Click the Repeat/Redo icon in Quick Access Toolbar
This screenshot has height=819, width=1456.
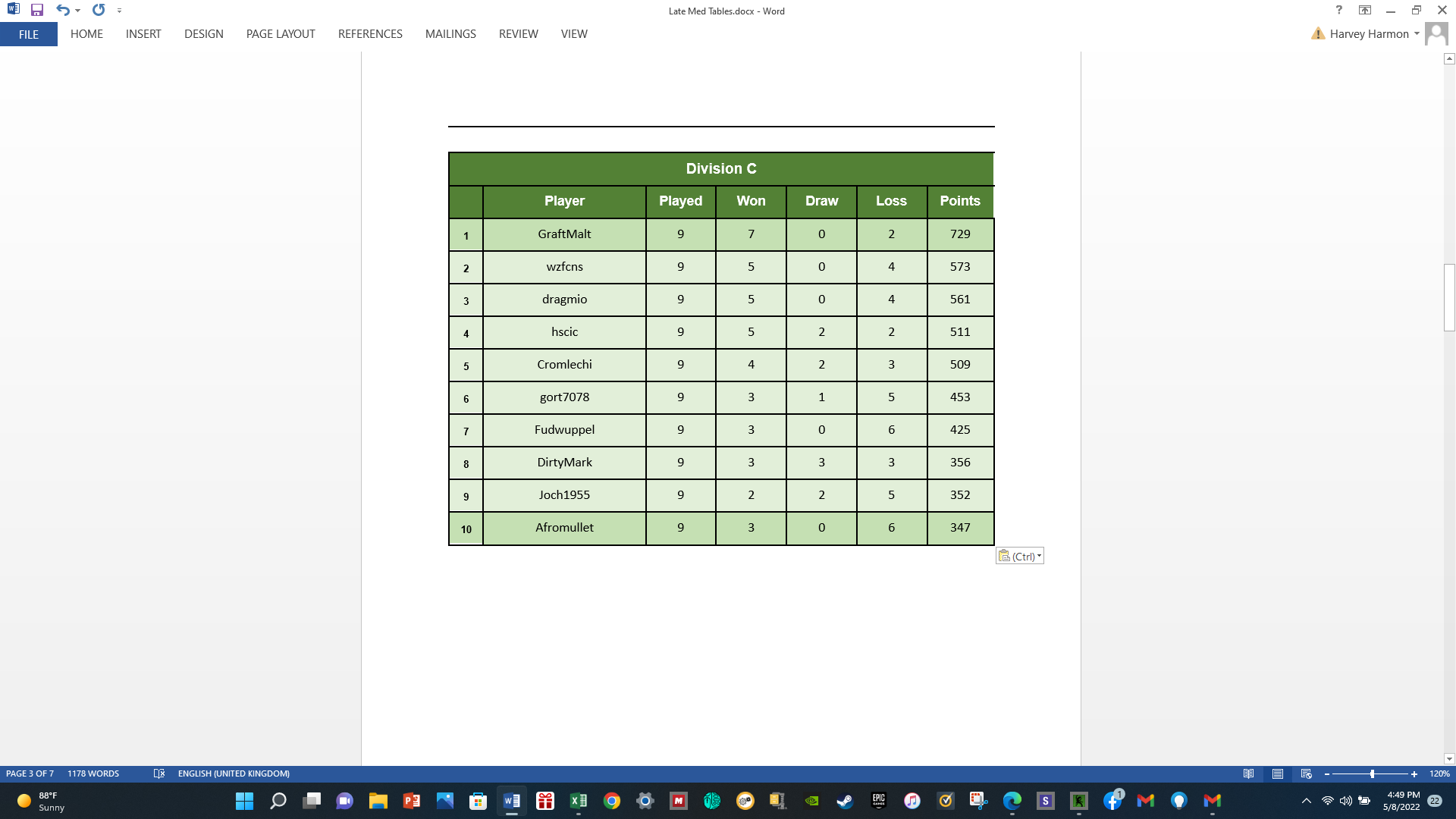coord(99,11)
